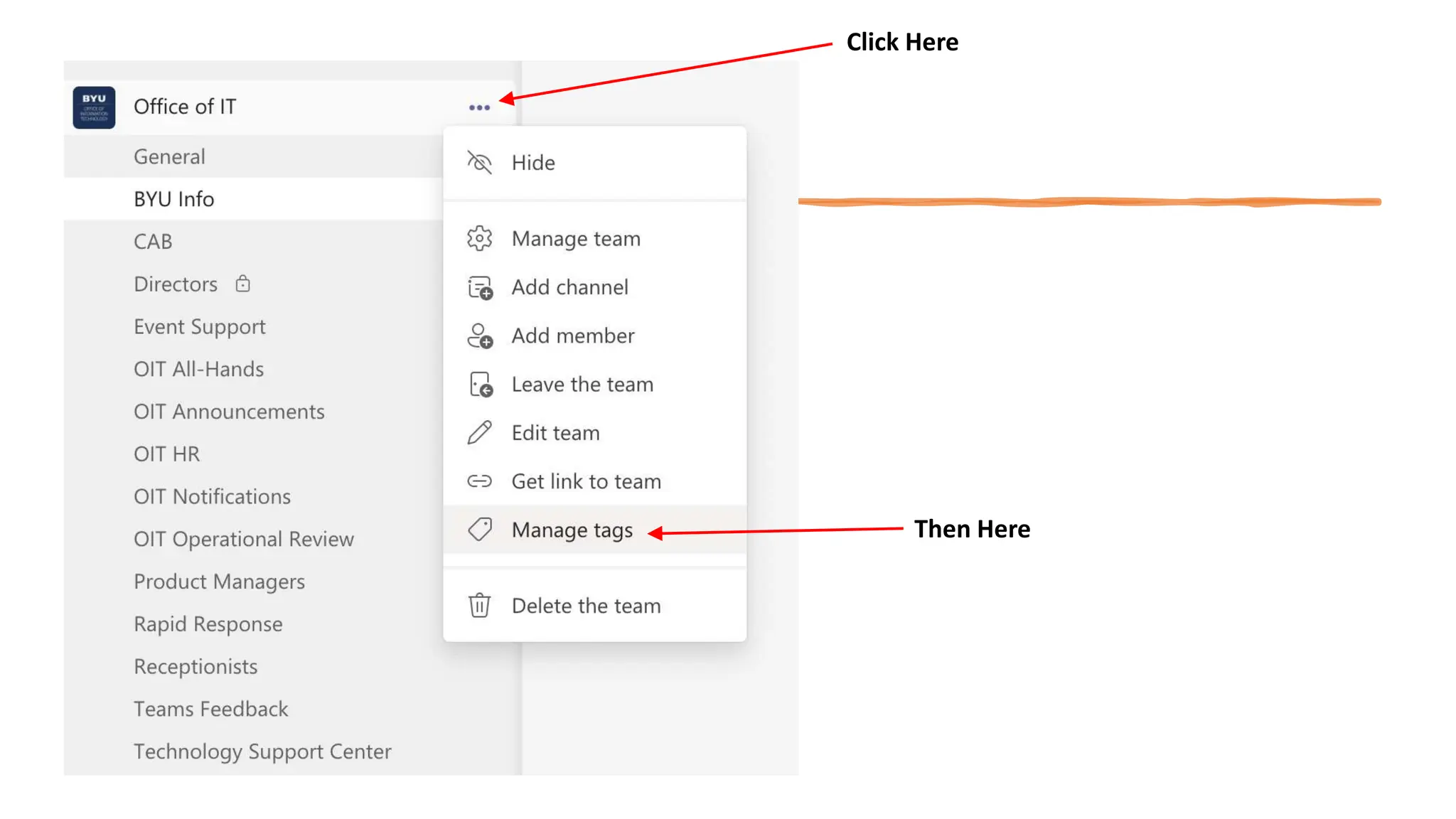This screenshot has height=819, width=1456.
Task: Click the Delete the team trash icon
Action: [479, 606]
